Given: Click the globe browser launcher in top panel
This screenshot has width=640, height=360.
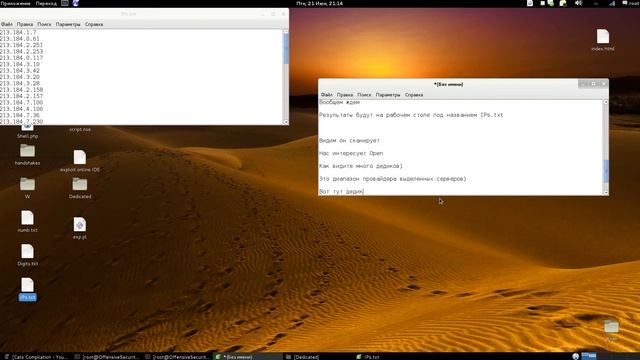Looking at the screenshot, I should [x=76, y=3].
